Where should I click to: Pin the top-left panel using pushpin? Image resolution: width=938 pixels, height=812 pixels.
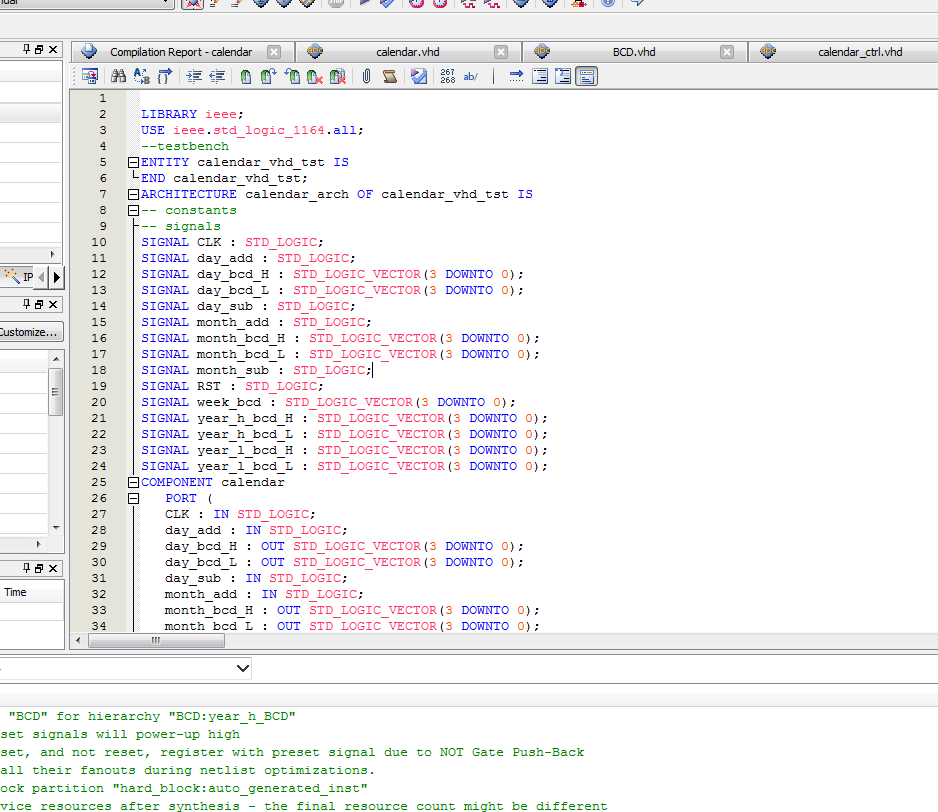[x=25, y=49]
